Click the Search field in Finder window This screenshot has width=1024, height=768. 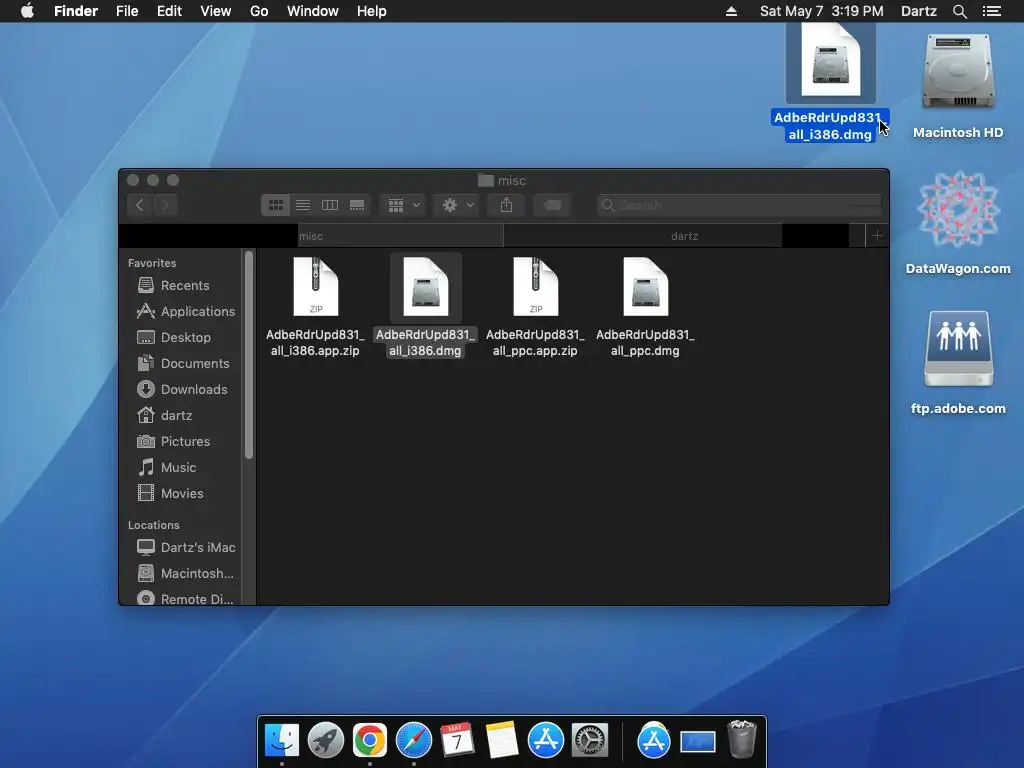[x=739, y=205]
